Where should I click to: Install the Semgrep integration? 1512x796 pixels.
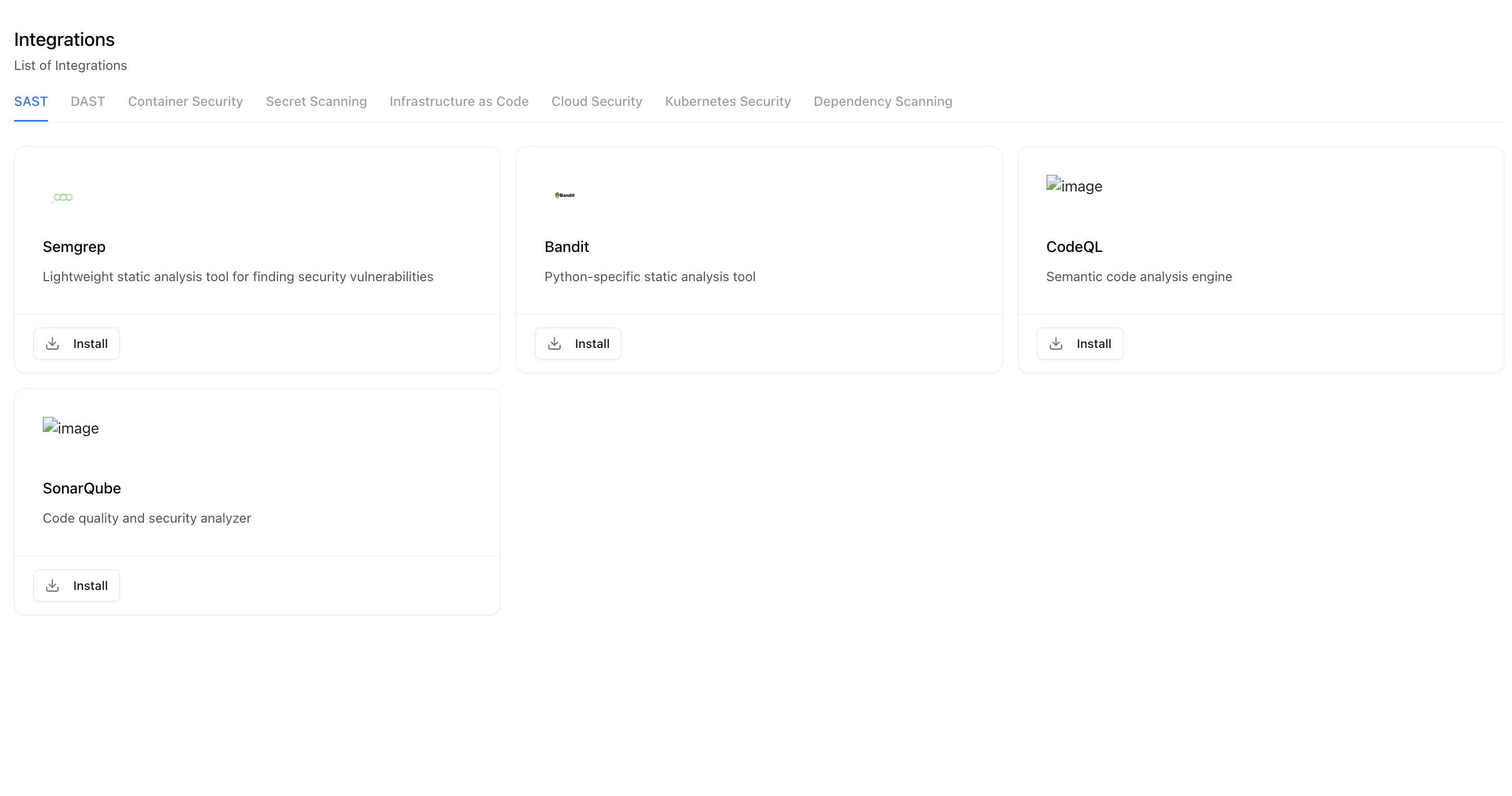pyautogui.click(x=76, y=343)
